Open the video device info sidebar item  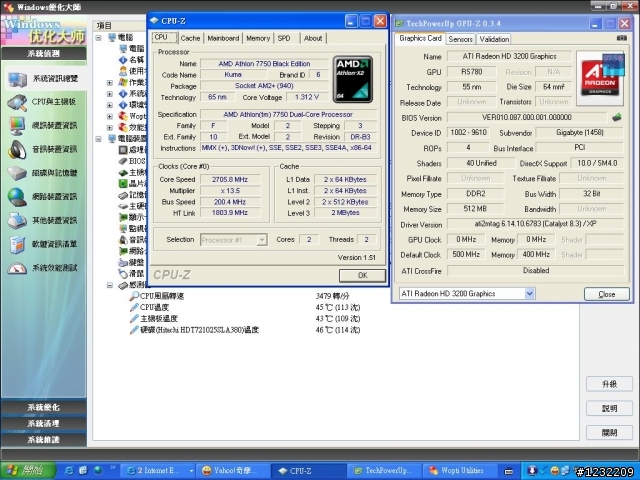point(44,126)
